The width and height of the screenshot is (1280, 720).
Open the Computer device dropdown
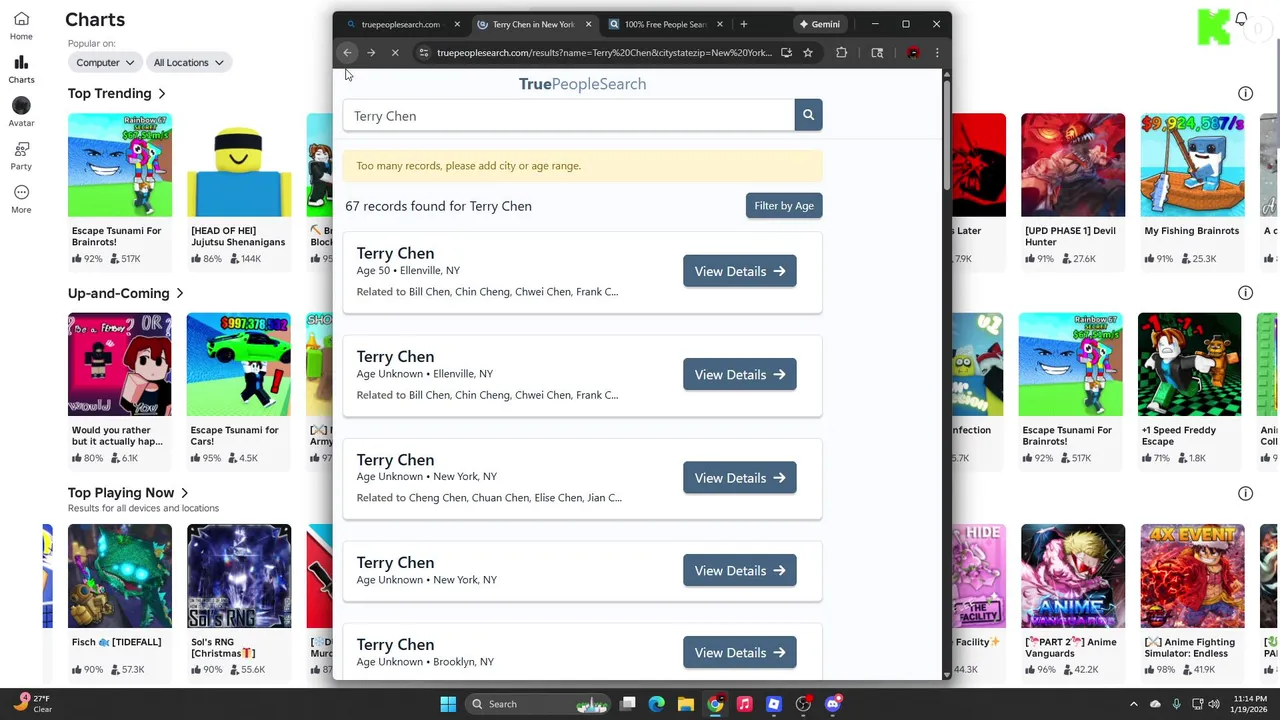[x=105, y=62]
